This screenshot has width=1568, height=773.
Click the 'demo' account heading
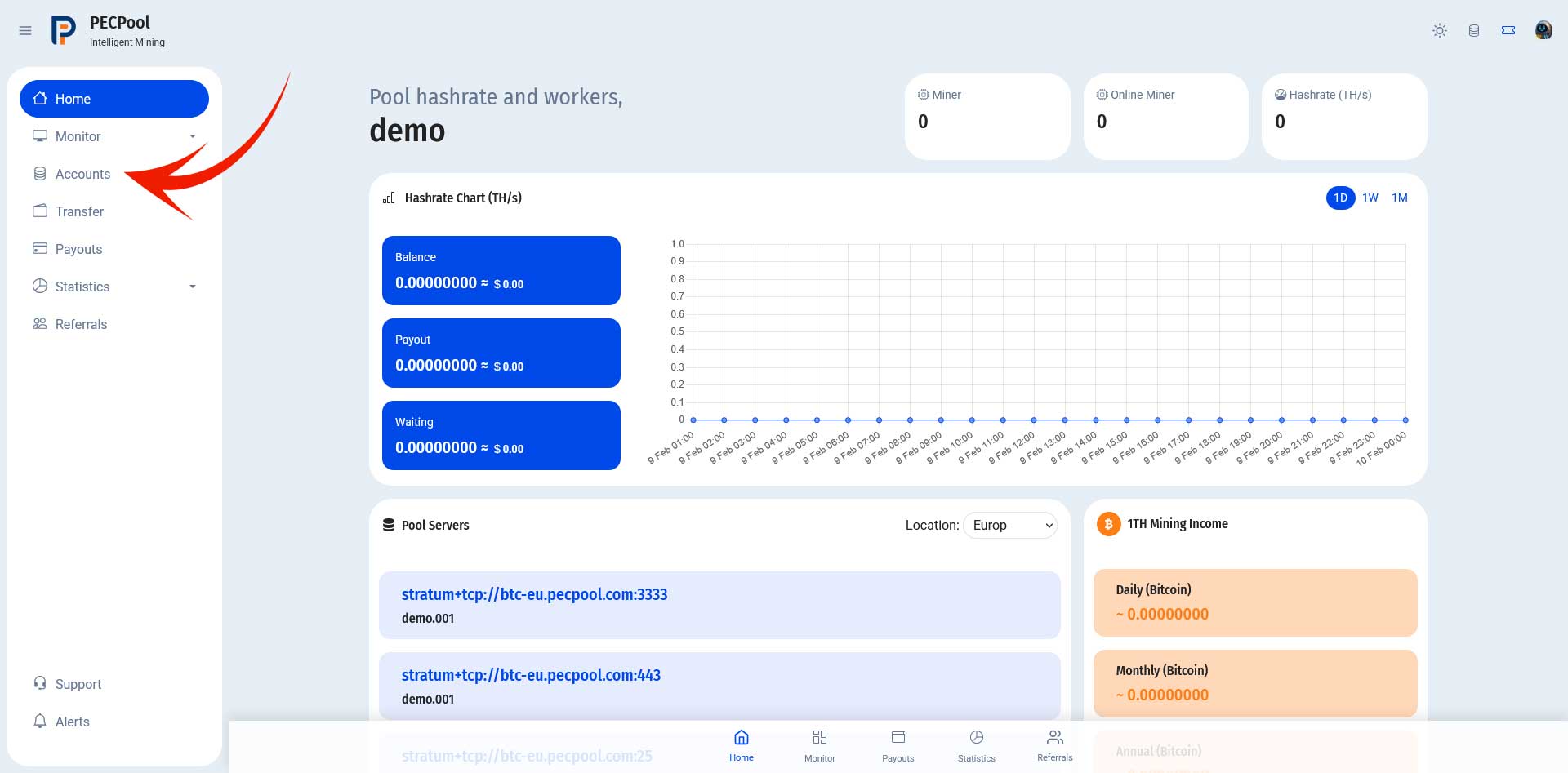[x=408, y=131]
